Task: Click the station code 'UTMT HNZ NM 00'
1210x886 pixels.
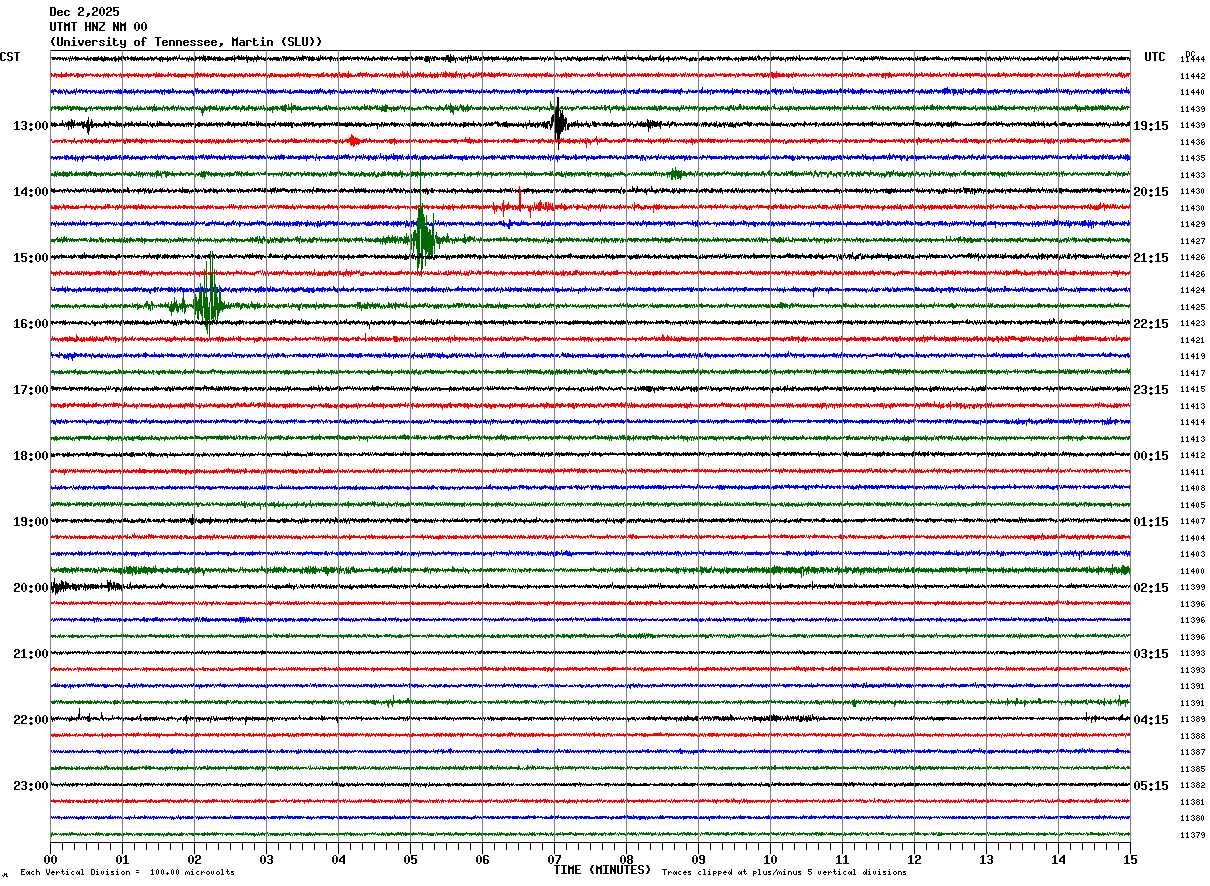Action: tap(98, 27)
